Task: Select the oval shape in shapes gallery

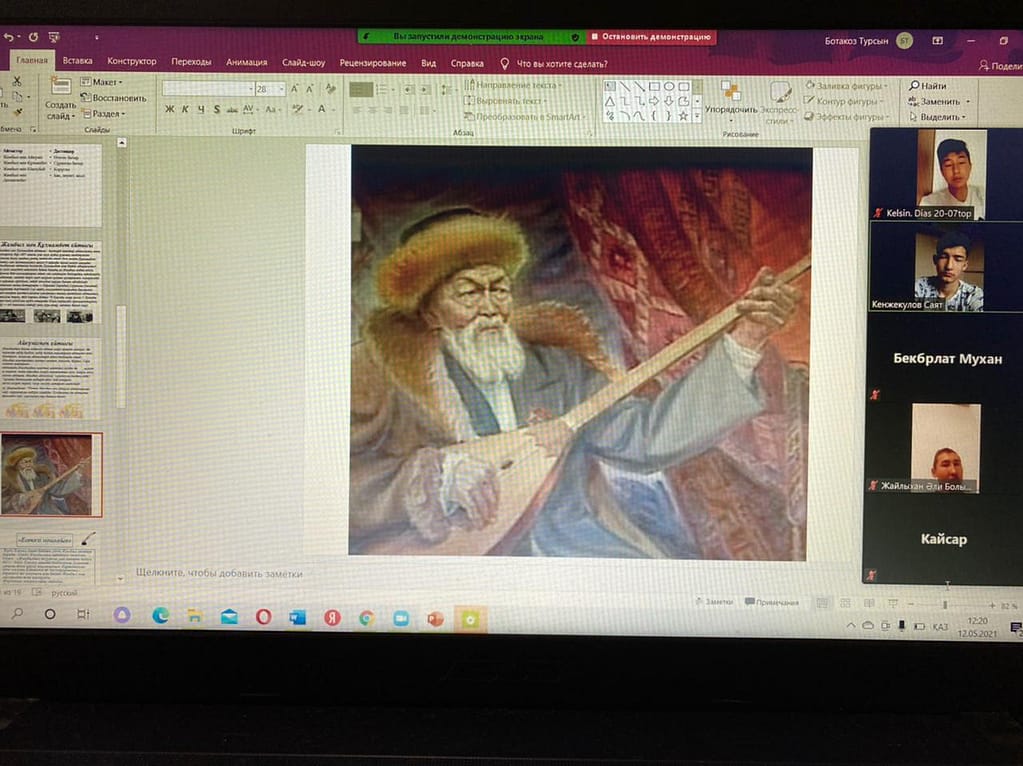Action: [x=668, y=86]
